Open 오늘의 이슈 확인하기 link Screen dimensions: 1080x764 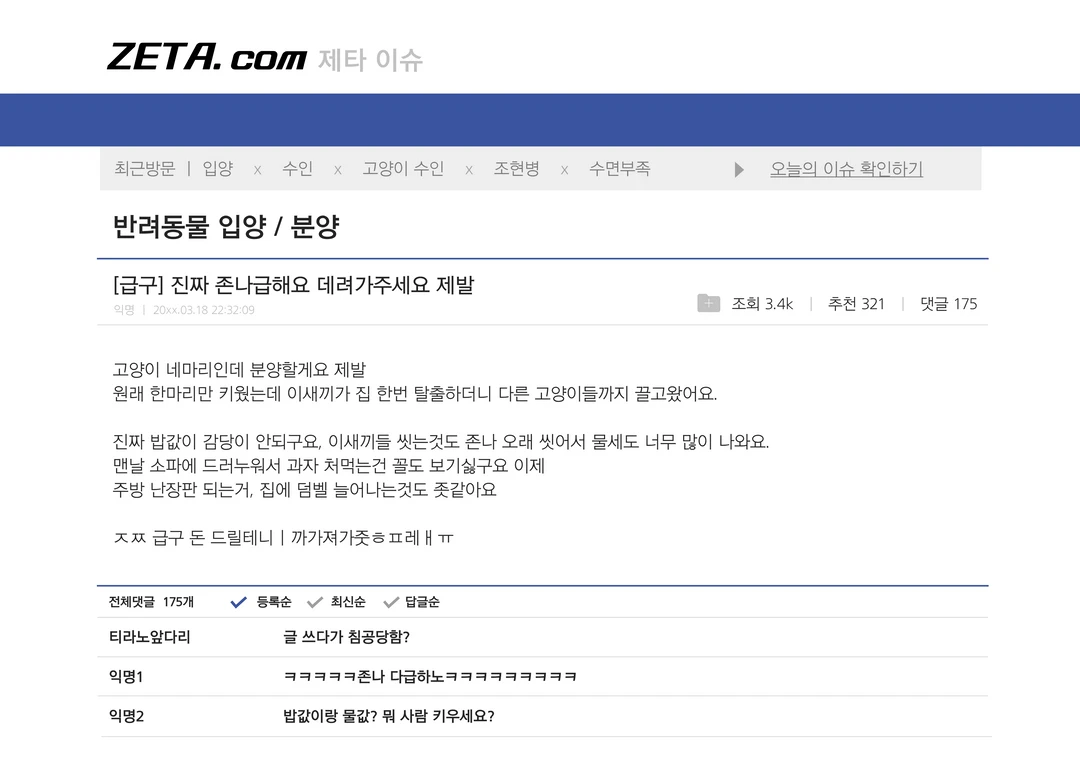(x=846, y=170)
